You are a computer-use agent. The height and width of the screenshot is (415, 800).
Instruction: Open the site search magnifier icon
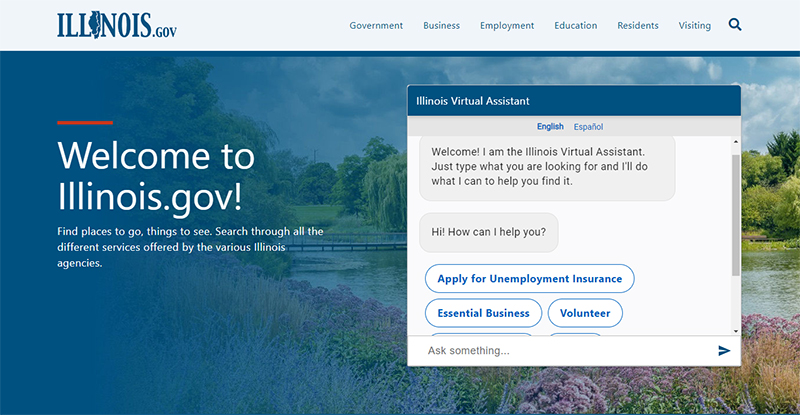[735, 25]
